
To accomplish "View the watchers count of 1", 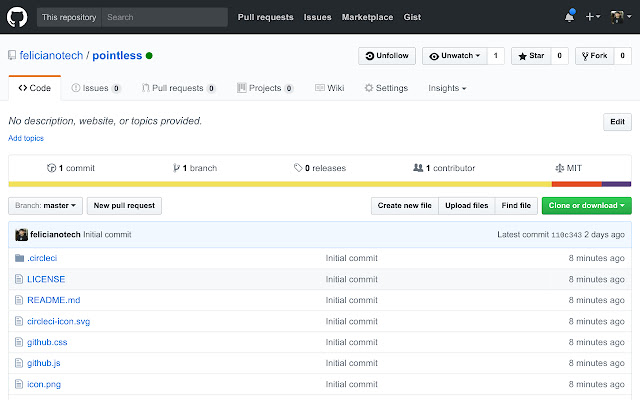I will click(496, 56).
